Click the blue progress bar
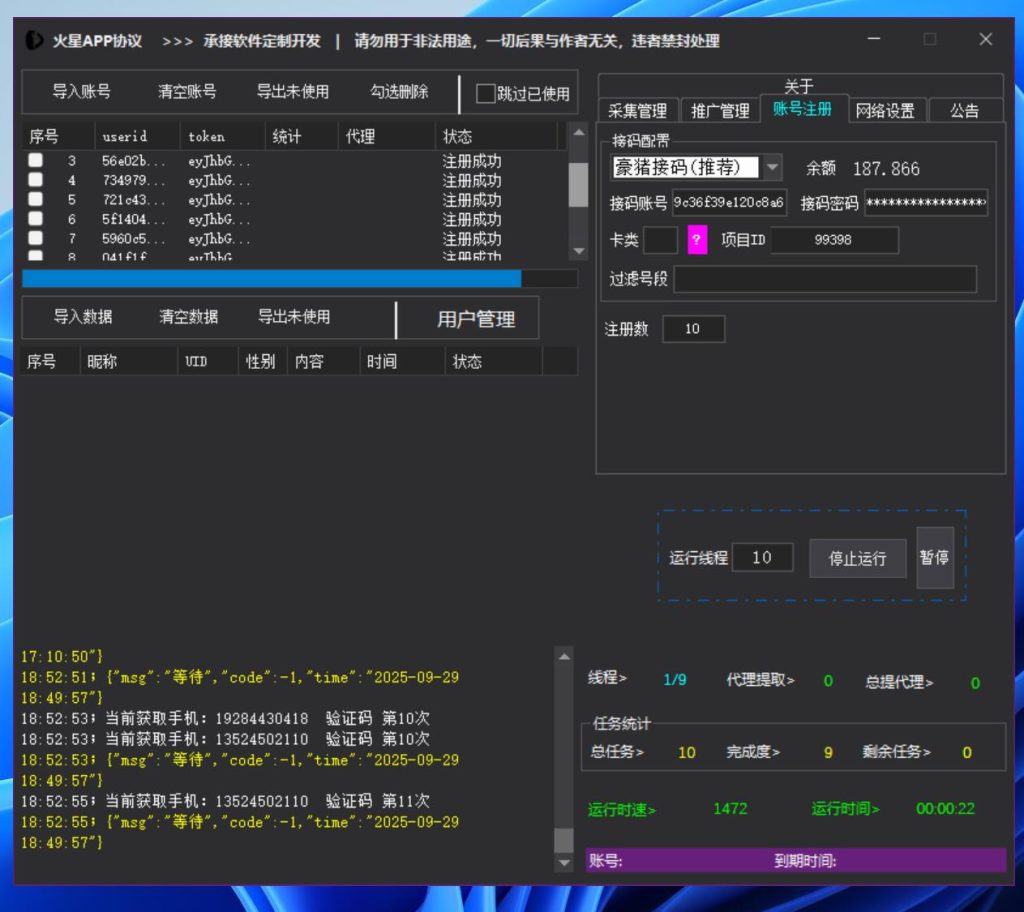Viewport: 1024px width, 912px height. (271, 278)
